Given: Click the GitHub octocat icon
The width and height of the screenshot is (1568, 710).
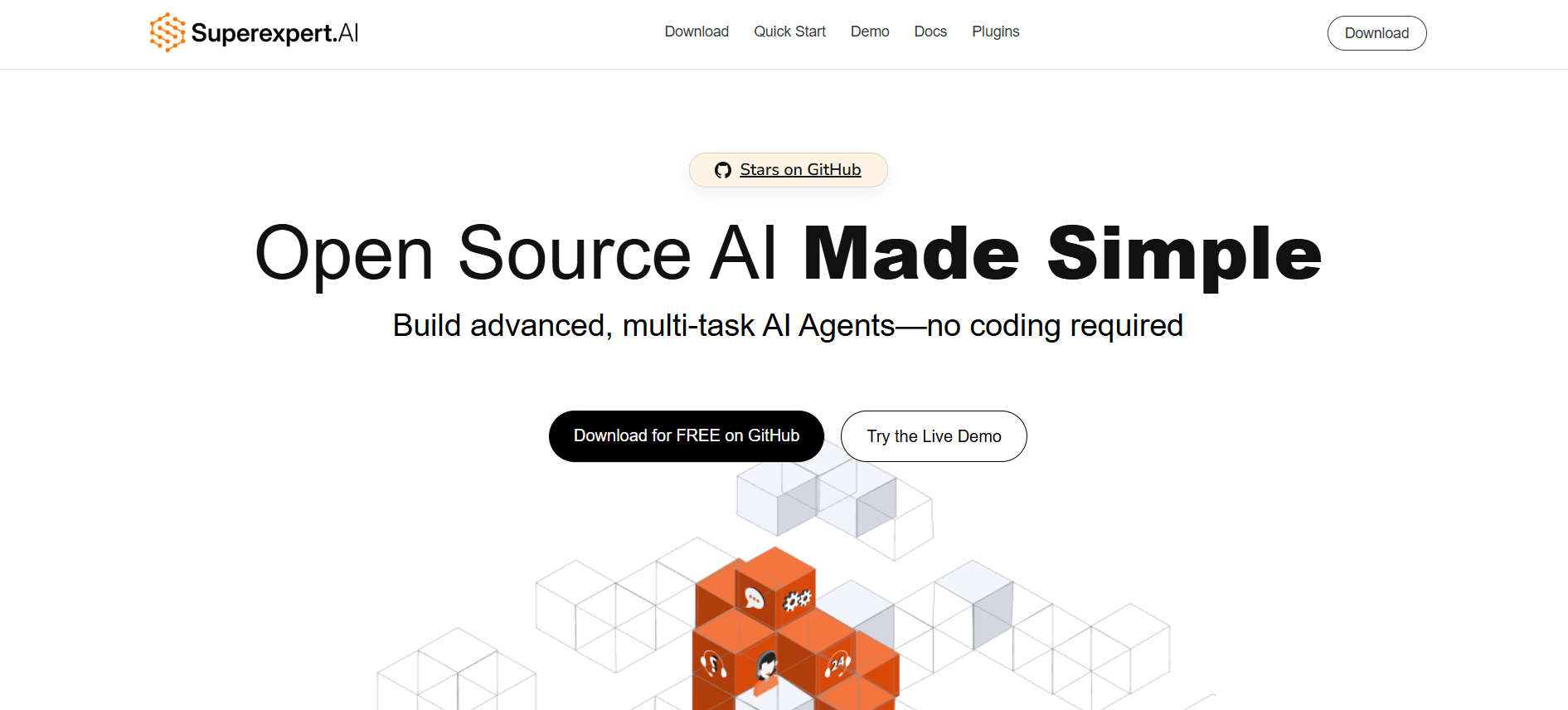Looking at the screenshot, I should pos(723,170).
